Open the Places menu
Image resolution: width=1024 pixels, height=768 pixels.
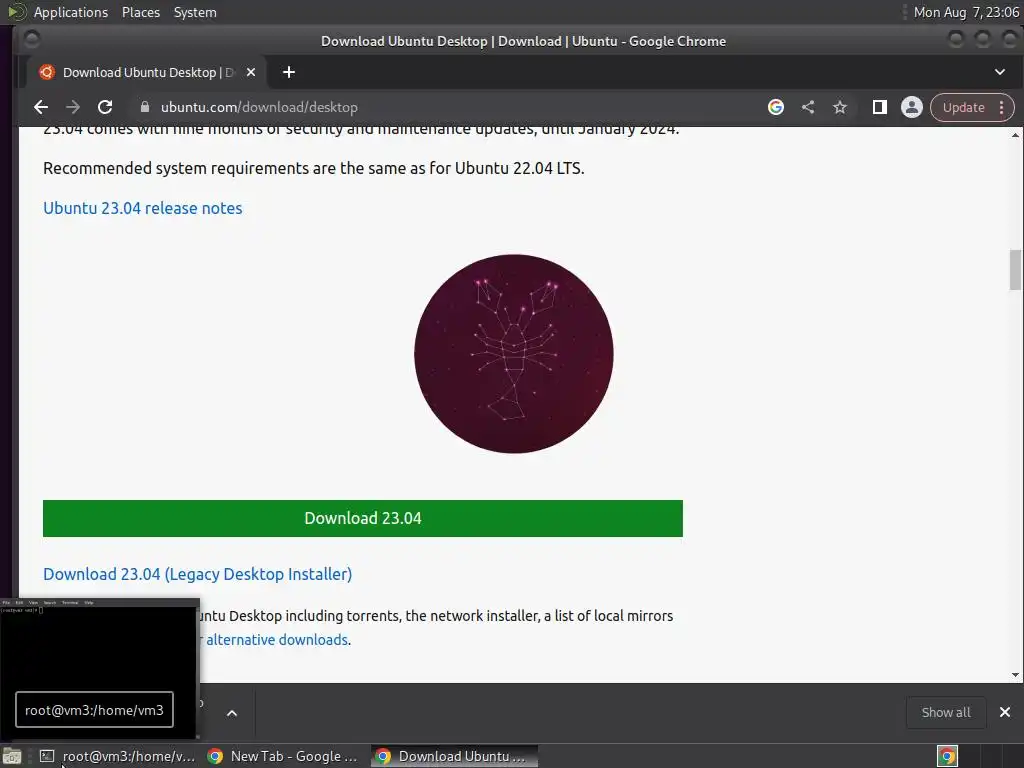coord(140,12)
